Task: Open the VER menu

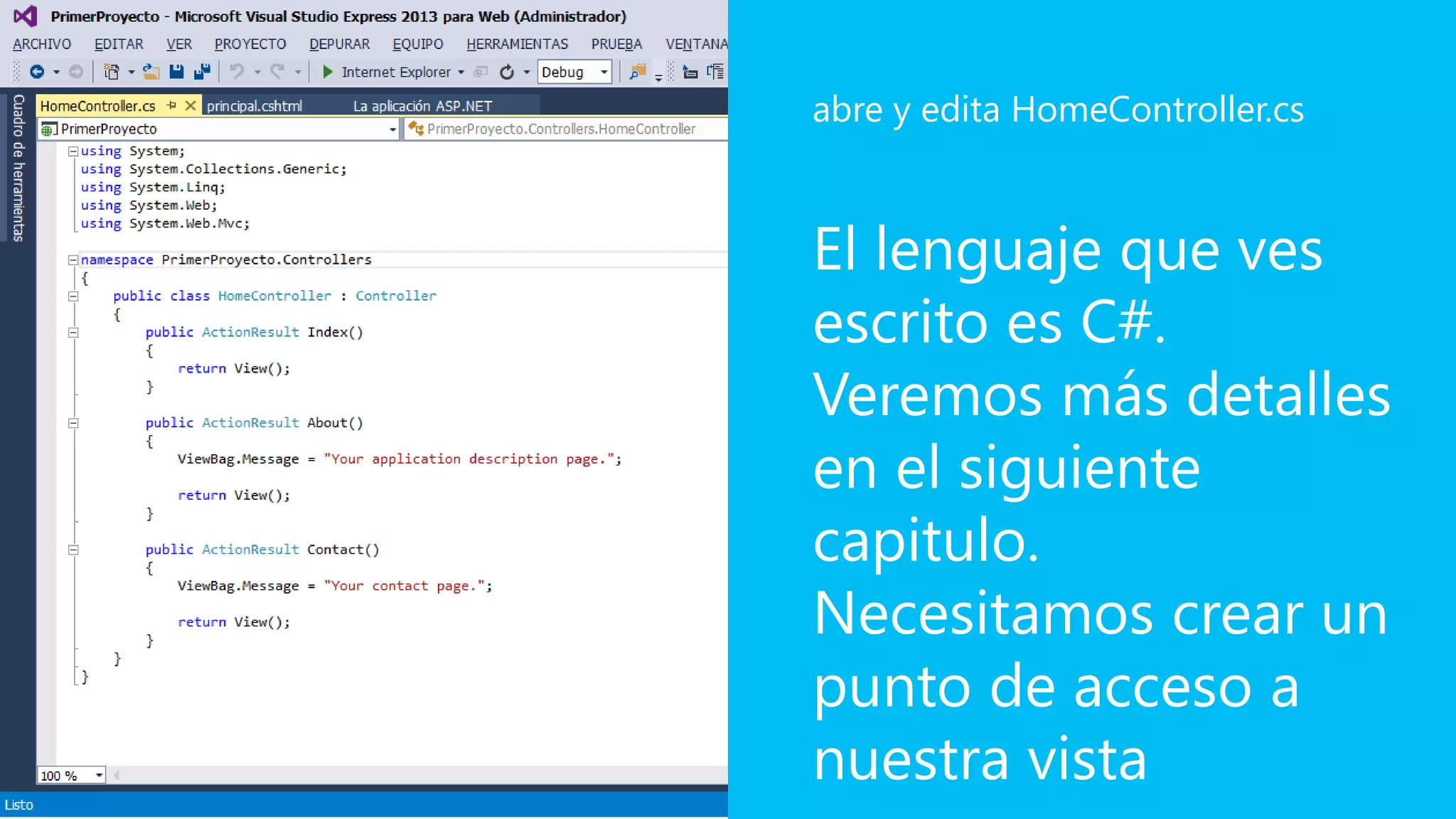Action: click(x=179, y=44)
